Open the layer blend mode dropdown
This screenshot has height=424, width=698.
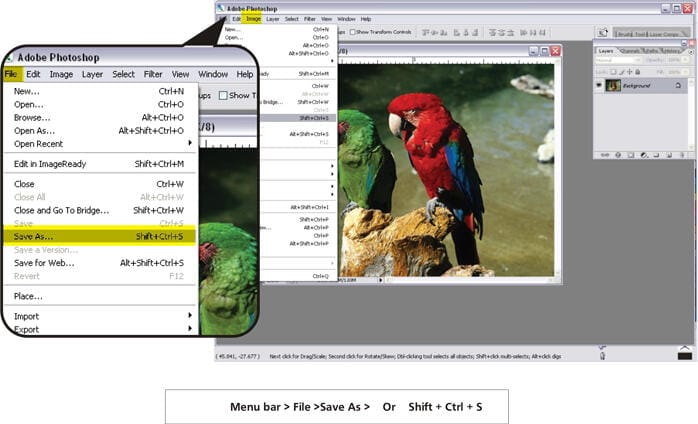(617, 60)
